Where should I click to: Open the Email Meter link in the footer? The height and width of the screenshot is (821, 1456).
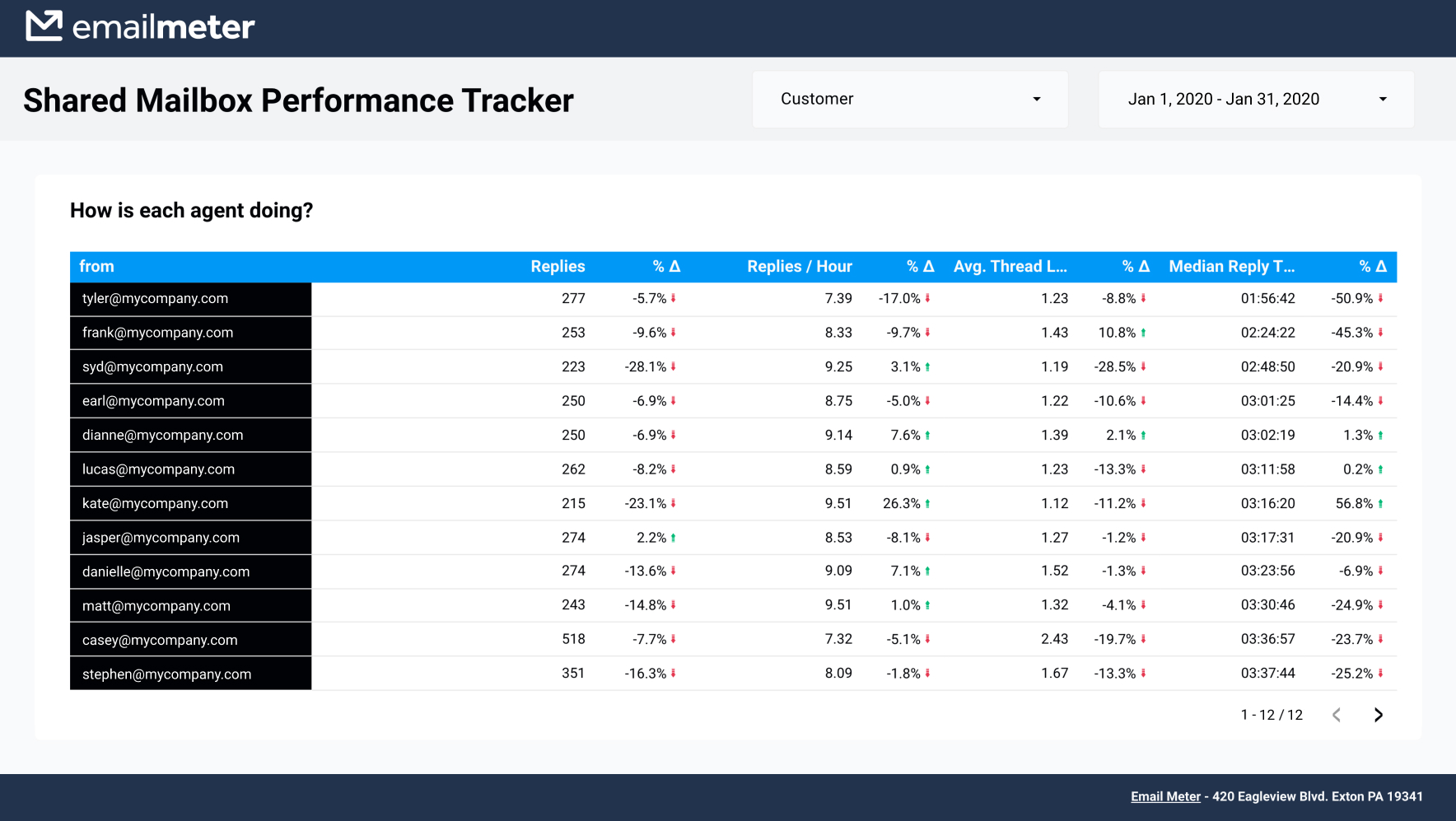point(1164,796)
